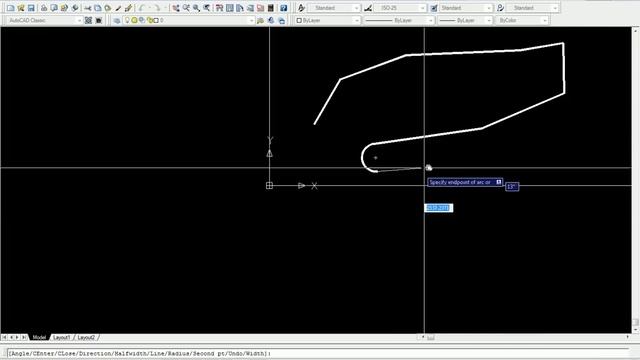Open the Dimension Style manager icon
This screenshot has width=640, height=360.
coord(368,8)
